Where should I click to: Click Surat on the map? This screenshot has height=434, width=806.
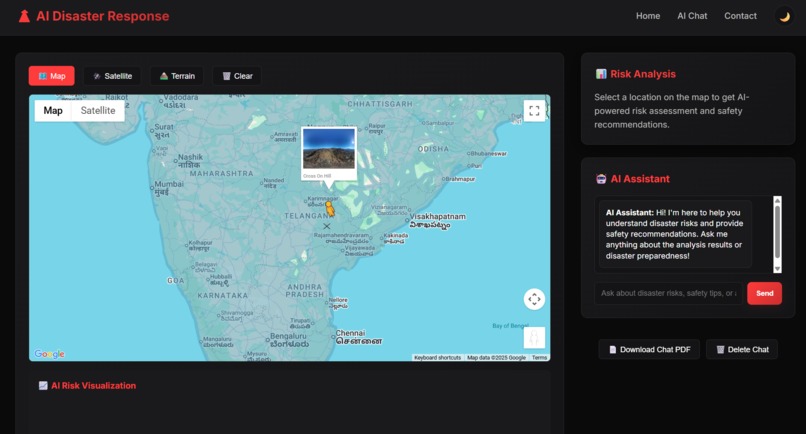(x=164, y=131)
